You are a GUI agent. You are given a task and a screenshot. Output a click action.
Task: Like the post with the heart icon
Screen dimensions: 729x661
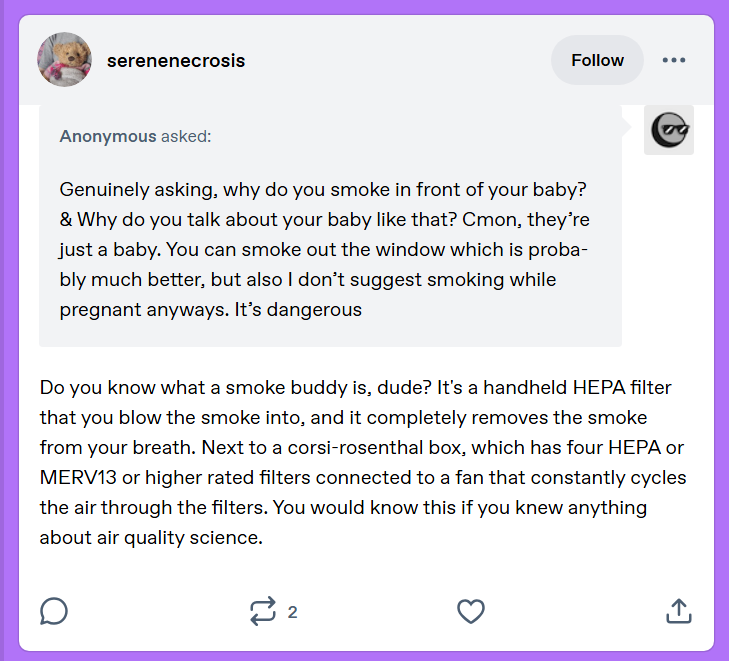tap(471, 611)
